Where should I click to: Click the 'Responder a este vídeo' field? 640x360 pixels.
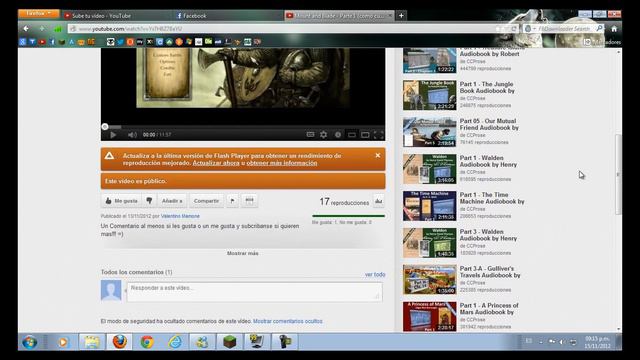tap(254, 291)
